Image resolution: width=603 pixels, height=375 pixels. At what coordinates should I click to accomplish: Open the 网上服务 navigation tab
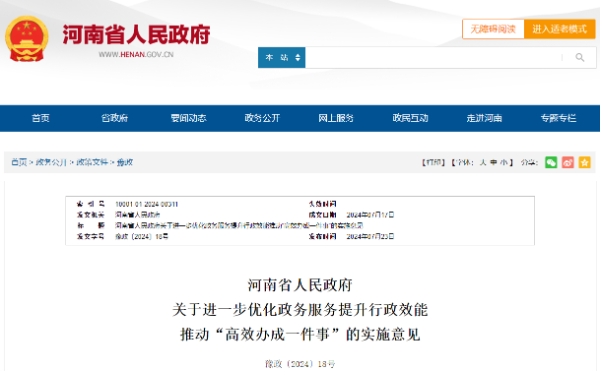pyautogui.click(x=336, y=118)
